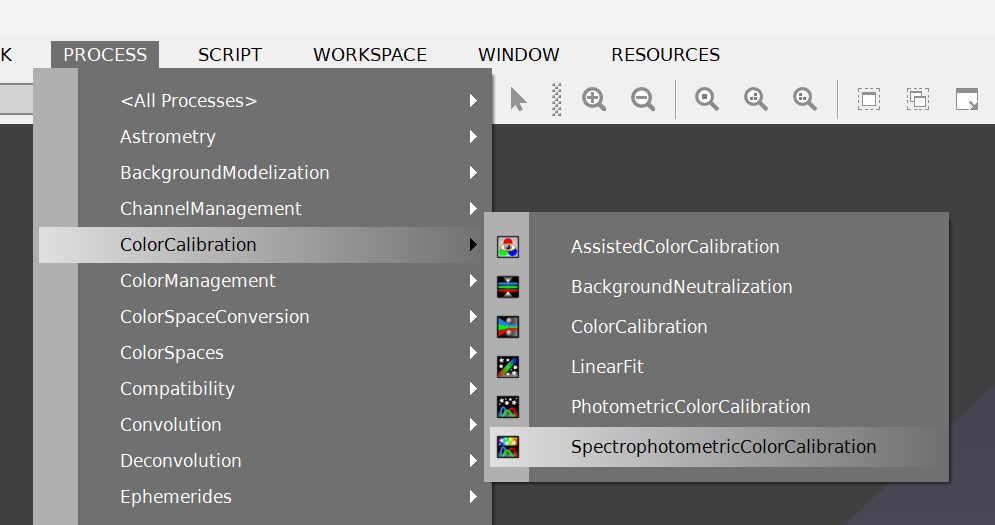Select the arrow pointer tool
This screenshot has height=525, width=995.
[518, 99]
